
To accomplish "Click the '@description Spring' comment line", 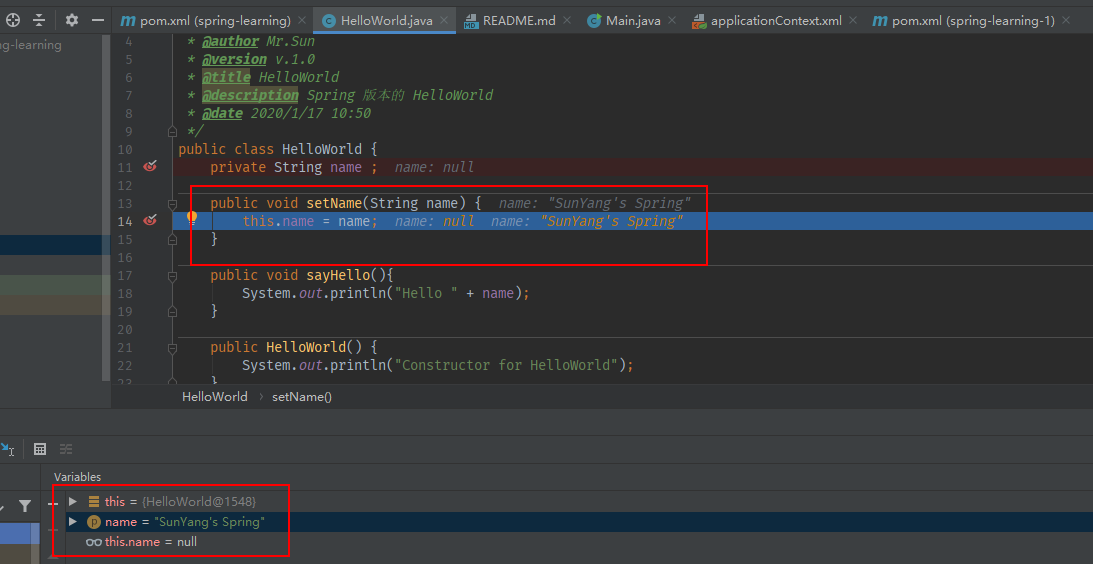I will coord(340,95).
